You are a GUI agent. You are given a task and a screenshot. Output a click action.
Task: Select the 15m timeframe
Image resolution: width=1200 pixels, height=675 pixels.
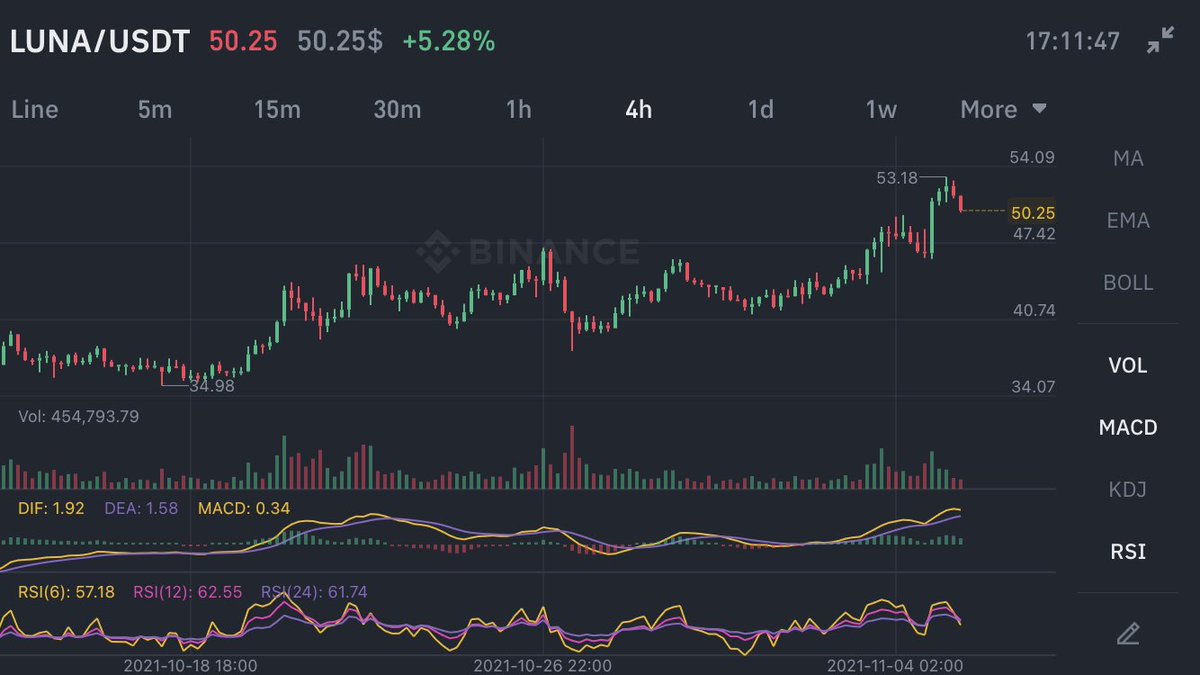pyautogui.click(x=276, y=109)
